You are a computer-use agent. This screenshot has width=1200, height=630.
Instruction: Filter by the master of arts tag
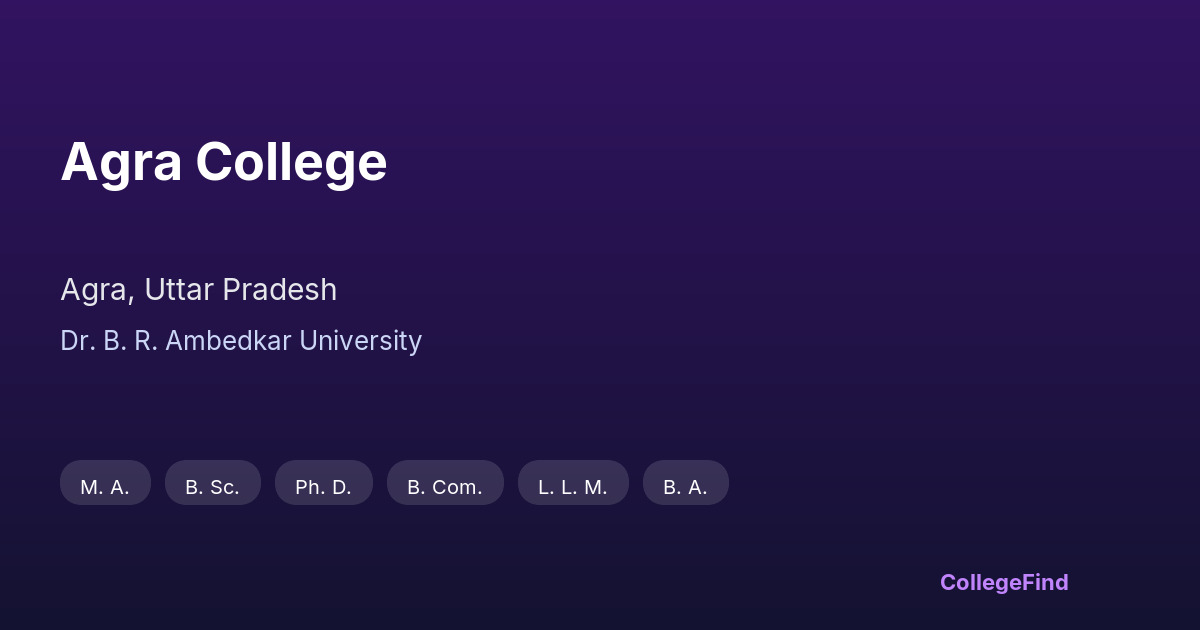click(105, 483)
